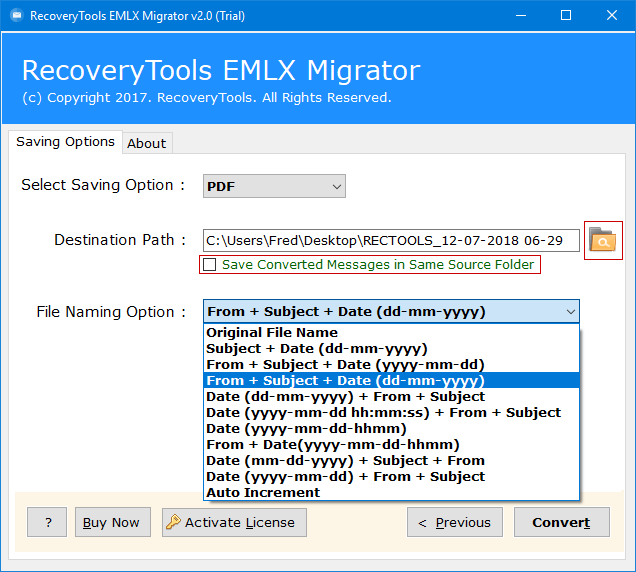This screenshot has height=572, width=636.
Task: Open the Select Saving Option PDF dropdown
Action: (274, 186)
